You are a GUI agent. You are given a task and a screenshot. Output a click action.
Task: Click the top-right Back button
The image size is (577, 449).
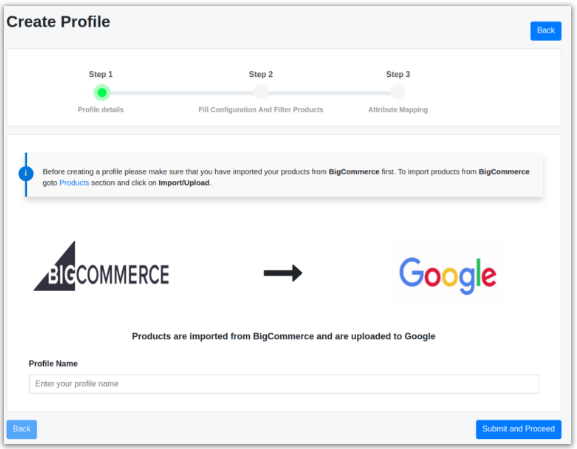click(546, 31)
